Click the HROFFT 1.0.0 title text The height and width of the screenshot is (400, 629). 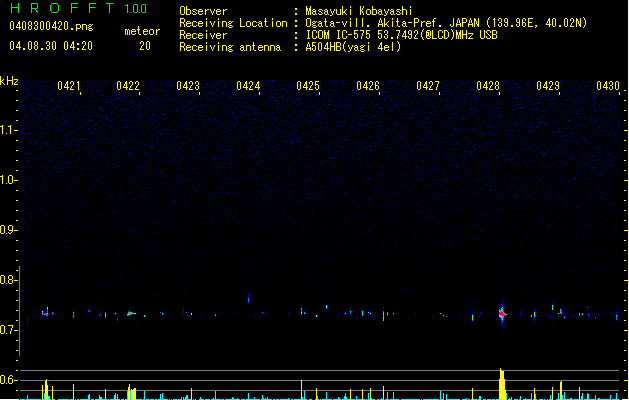(x=79, y=8)
